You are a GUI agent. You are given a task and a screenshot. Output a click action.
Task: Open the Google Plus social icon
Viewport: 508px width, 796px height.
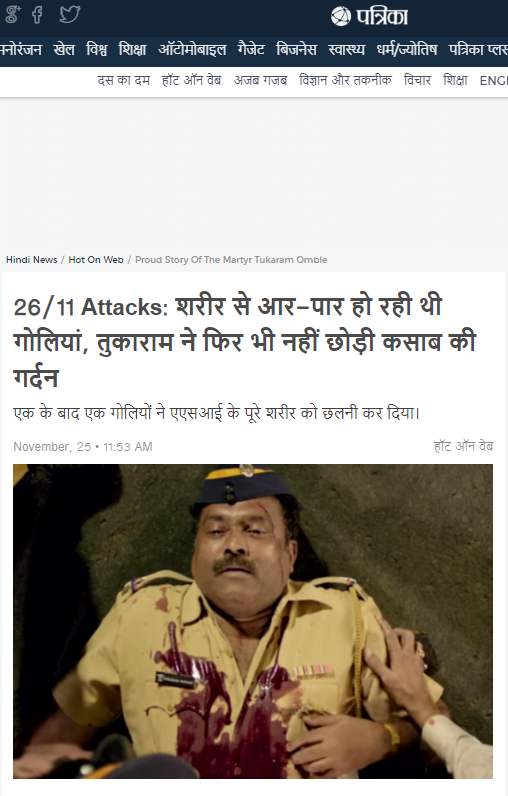click(13, 14)
